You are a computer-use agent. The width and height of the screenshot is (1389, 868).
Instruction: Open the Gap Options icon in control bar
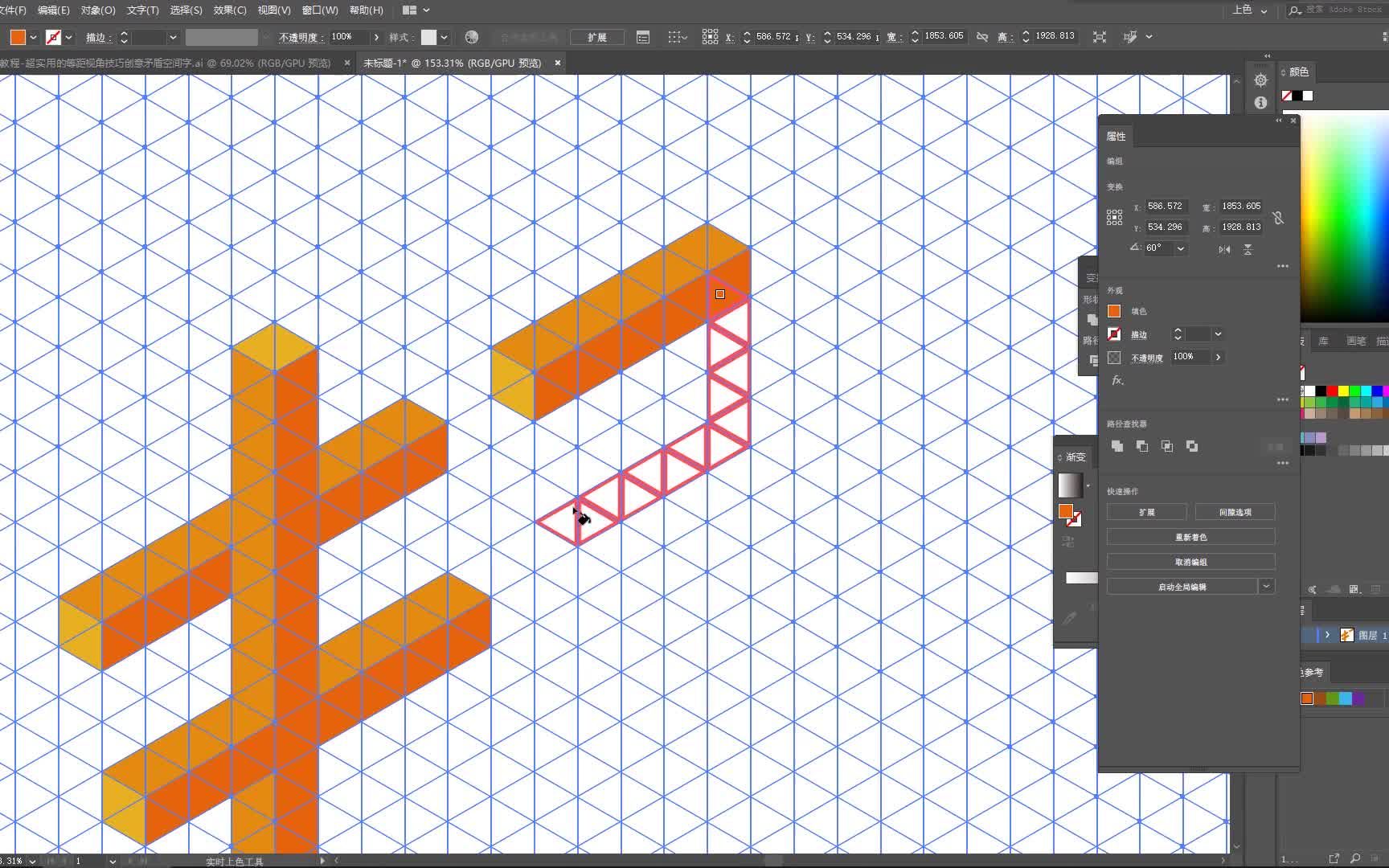coord(643,37)
